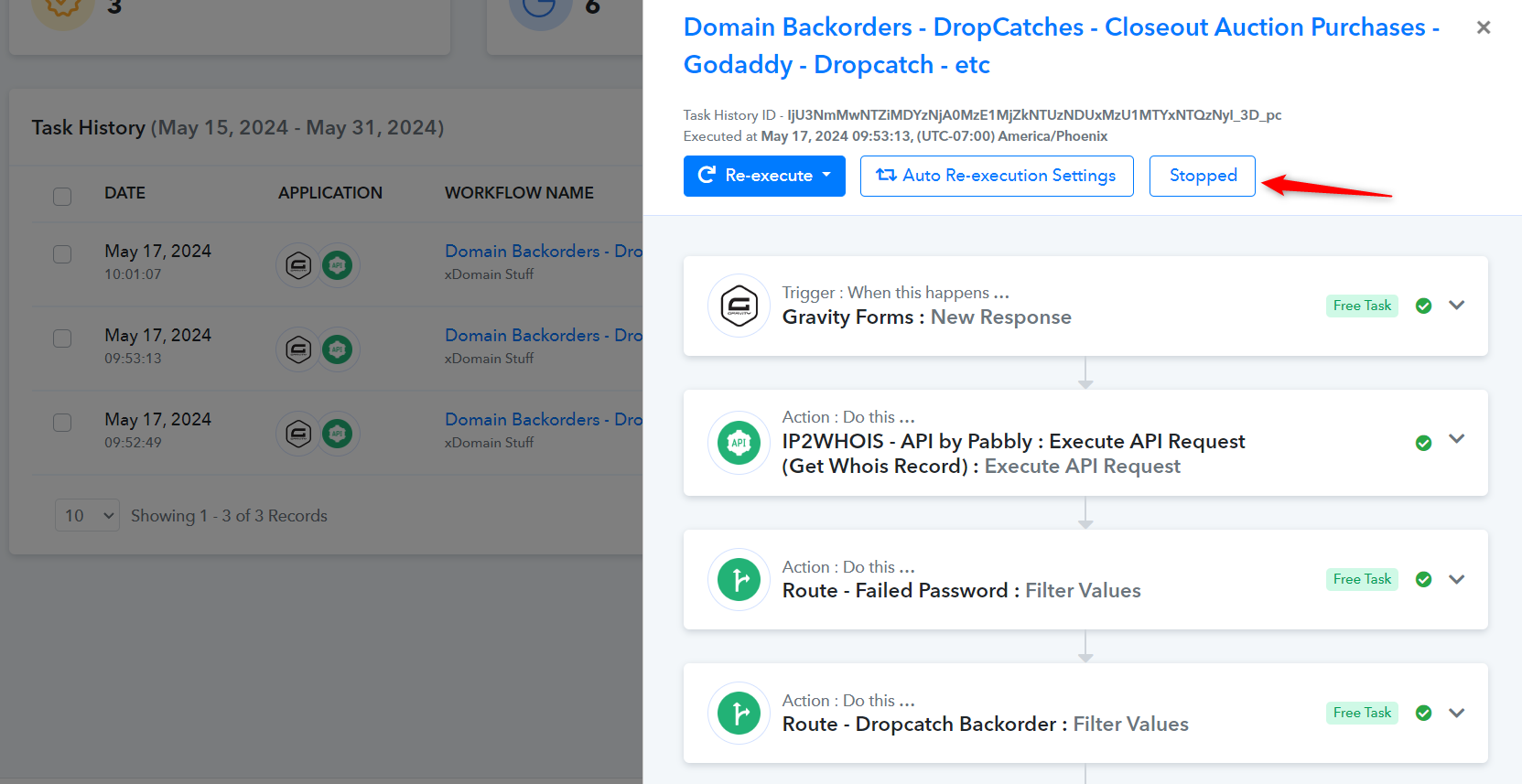Close the task history detail panel
This screenshot has height=784, width=1522.
(1484, 27)
